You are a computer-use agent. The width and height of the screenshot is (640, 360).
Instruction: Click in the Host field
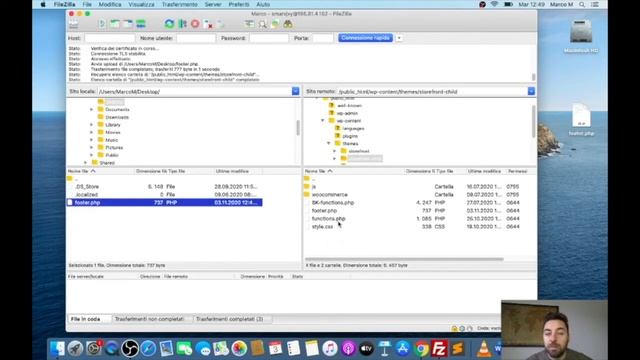[109, 38]
